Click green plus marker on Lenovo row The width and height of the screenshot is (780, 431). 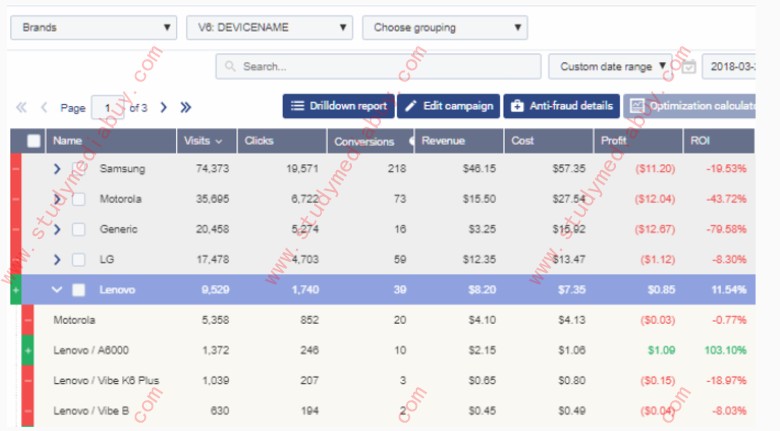(x=16, y=289)
